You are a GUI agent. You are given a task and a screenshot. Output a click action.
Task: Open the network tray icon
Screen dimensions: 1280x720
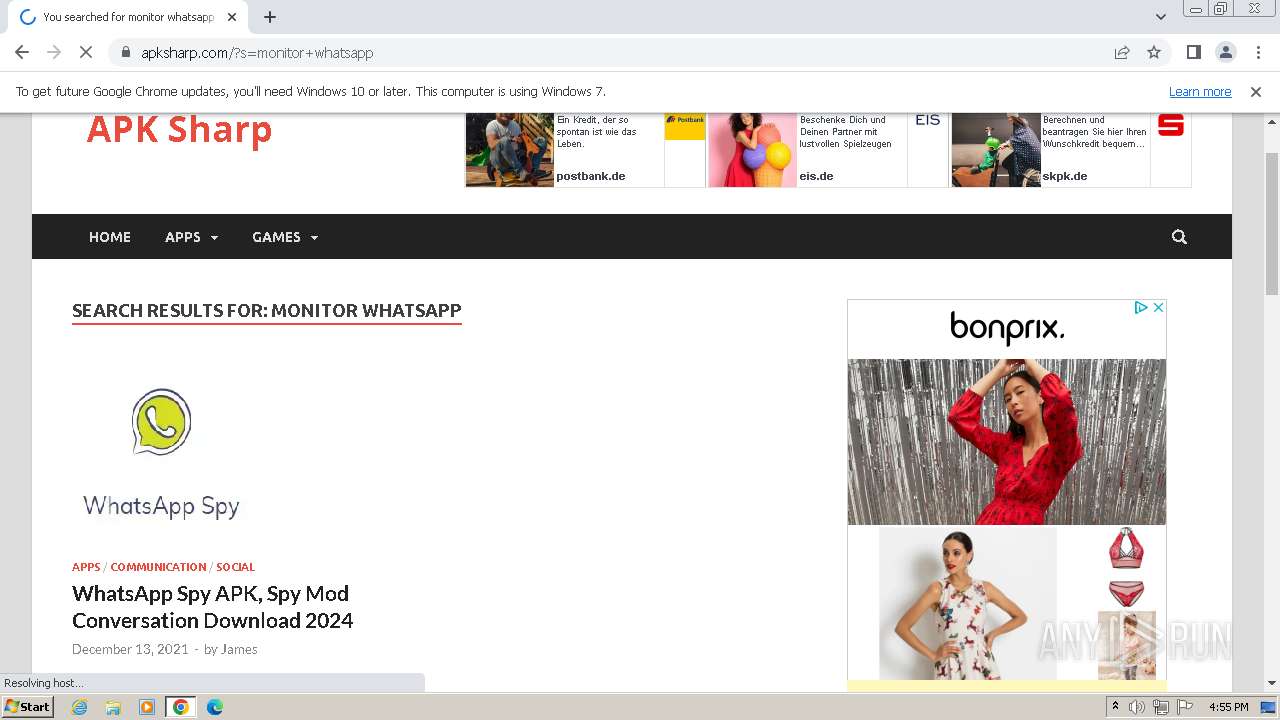(x=1161, y=707)
